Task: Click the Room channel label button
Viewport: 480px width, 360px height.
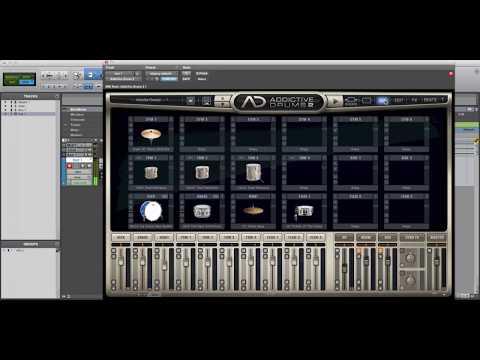Action: (366, 237)
